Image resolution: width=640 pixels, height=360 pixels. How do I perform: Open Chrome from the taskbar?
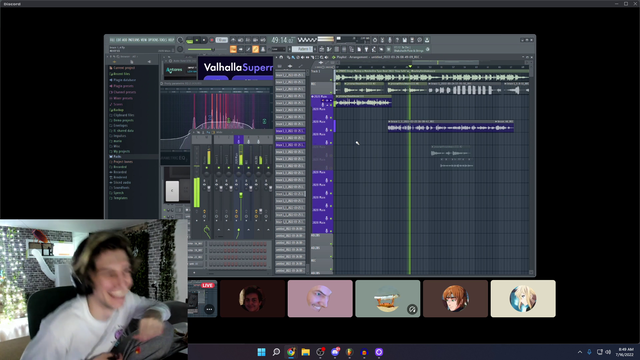pos(291,352)
